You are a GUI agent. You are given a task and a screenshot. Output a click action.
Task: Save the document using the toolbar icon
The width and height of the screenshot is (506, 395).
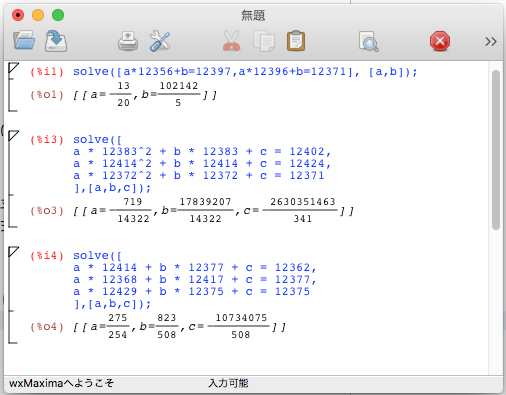tap(56, 41)
